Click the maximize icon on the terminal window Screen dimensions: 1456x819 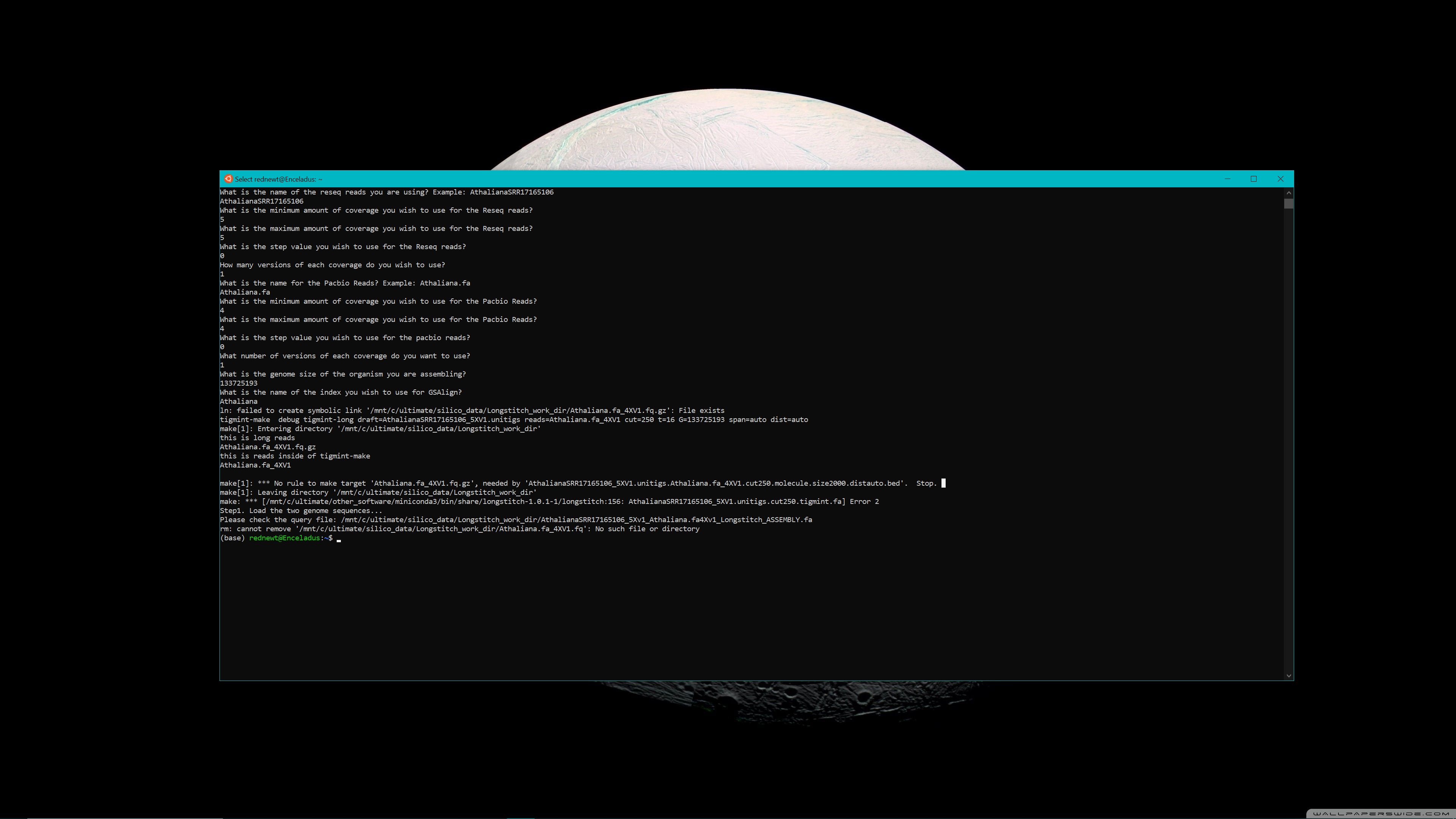(x=1253, y=179)
